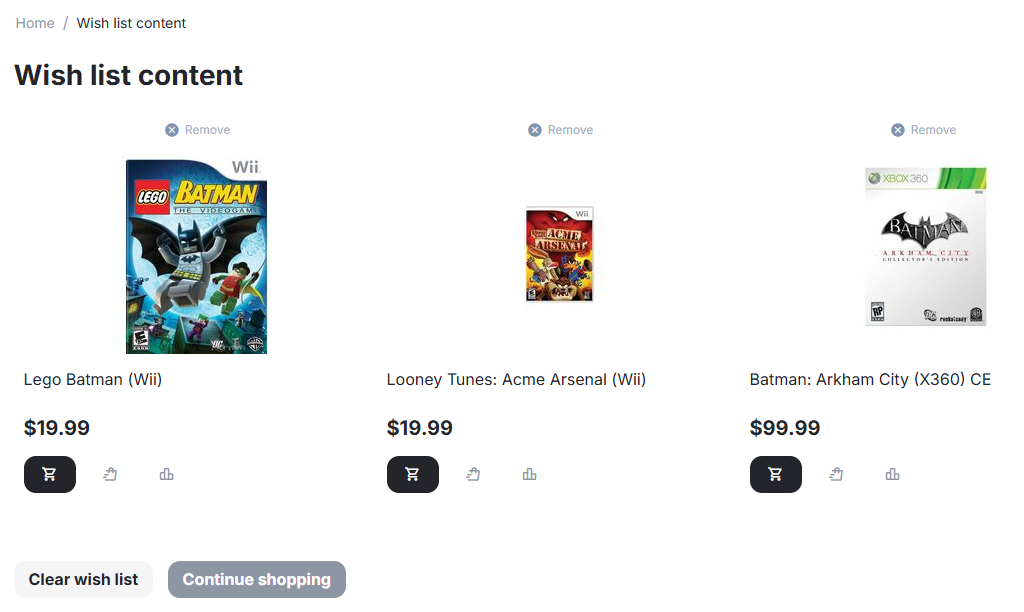Remove Batman: Arkham City from wish list
Image resolution: width=1024 pixels, height=612 pixels.
[x=924, y=130]
